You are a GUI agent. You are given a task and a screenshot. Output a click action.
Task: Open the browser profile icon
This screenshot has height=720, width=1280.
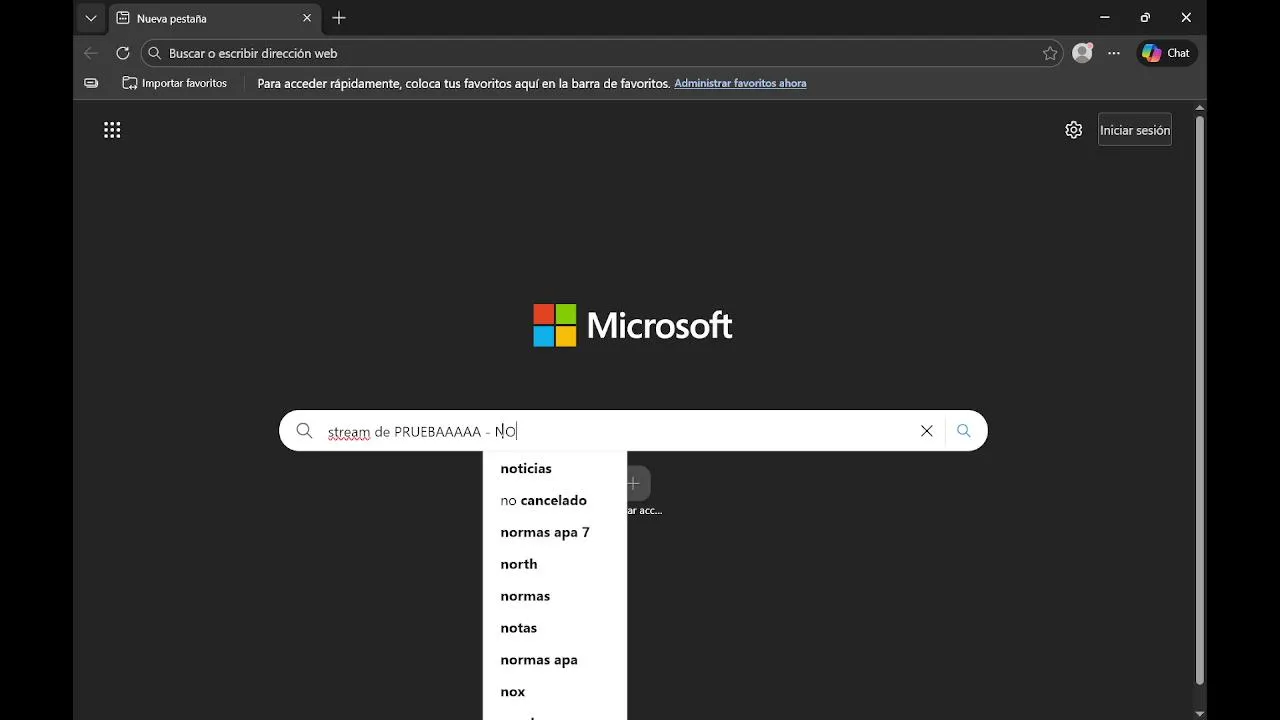pyautogui.click(x=1082, y=53)
